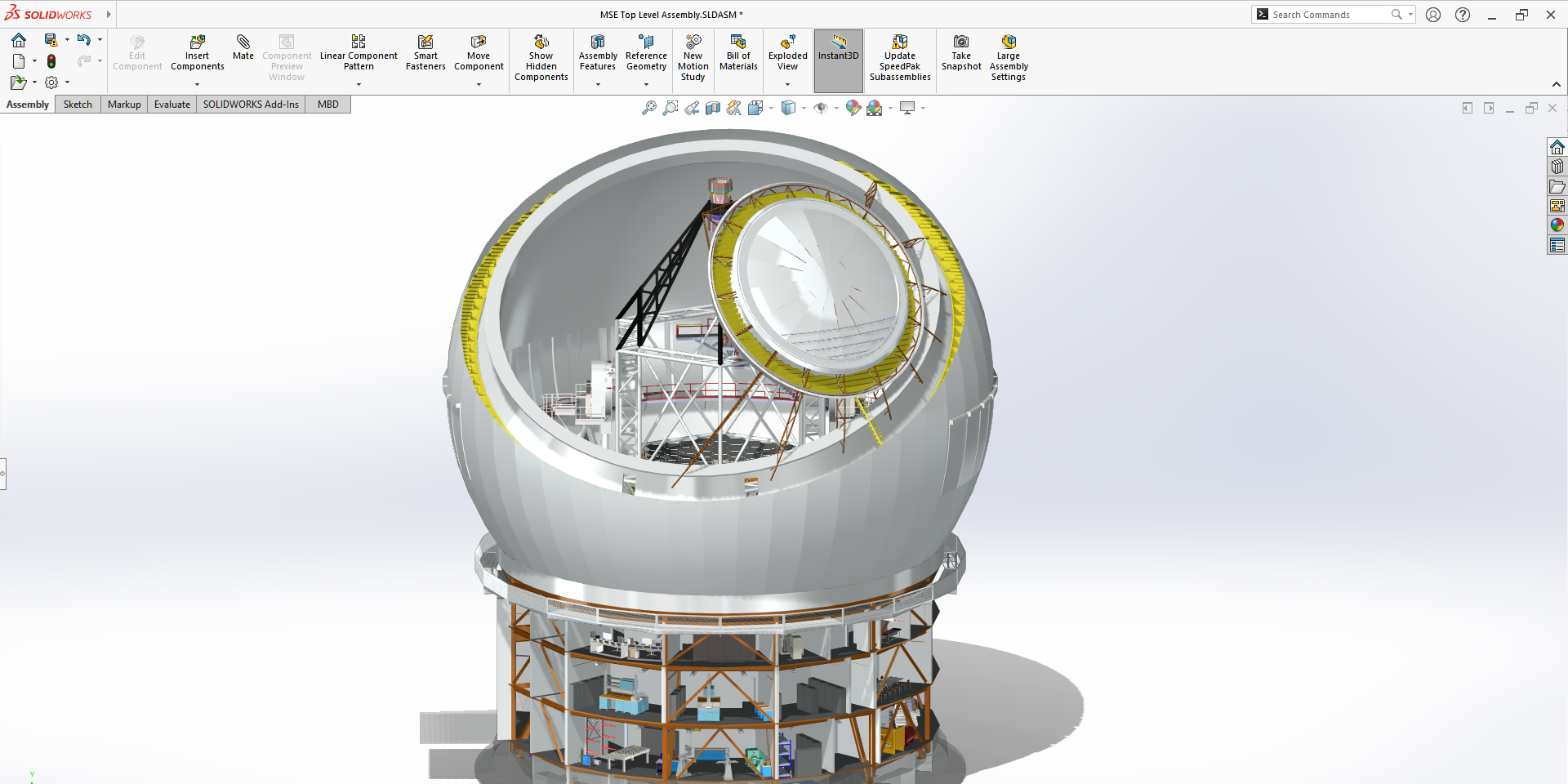Image resolution: width=1568 pixels, height=784 pixels.
Task: Open the Appearances color ball task pane
Action: (1557, 225)
